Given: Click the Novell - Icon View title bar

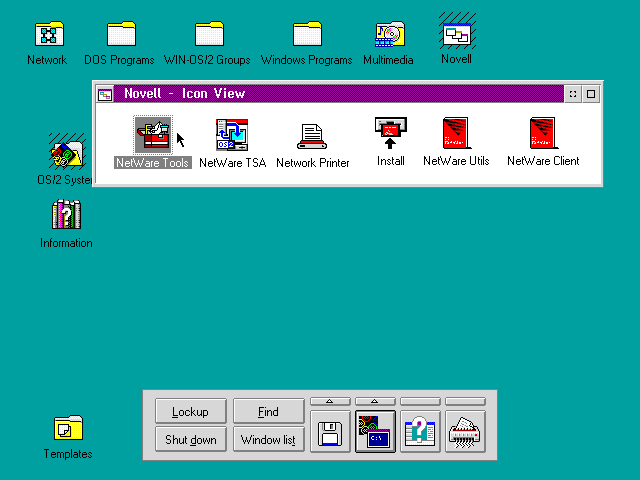Looking at the screenshot, I should pyautogui.click(x=338, y=94).
